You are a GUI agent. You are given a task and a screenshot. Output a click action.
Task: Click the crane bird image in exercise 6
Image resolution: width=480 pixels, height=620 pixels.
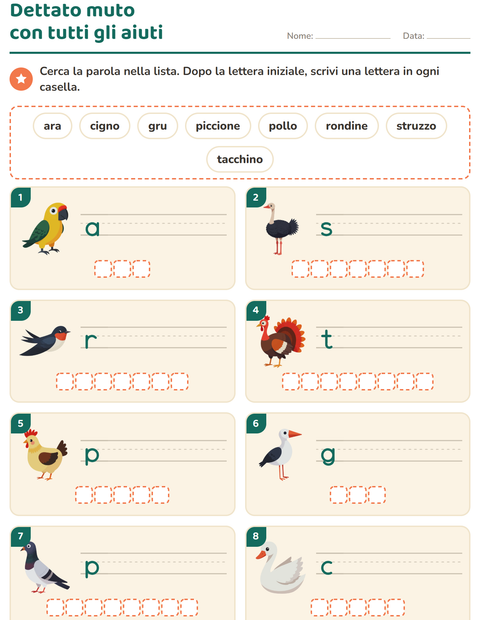click(x=280, y=454)
